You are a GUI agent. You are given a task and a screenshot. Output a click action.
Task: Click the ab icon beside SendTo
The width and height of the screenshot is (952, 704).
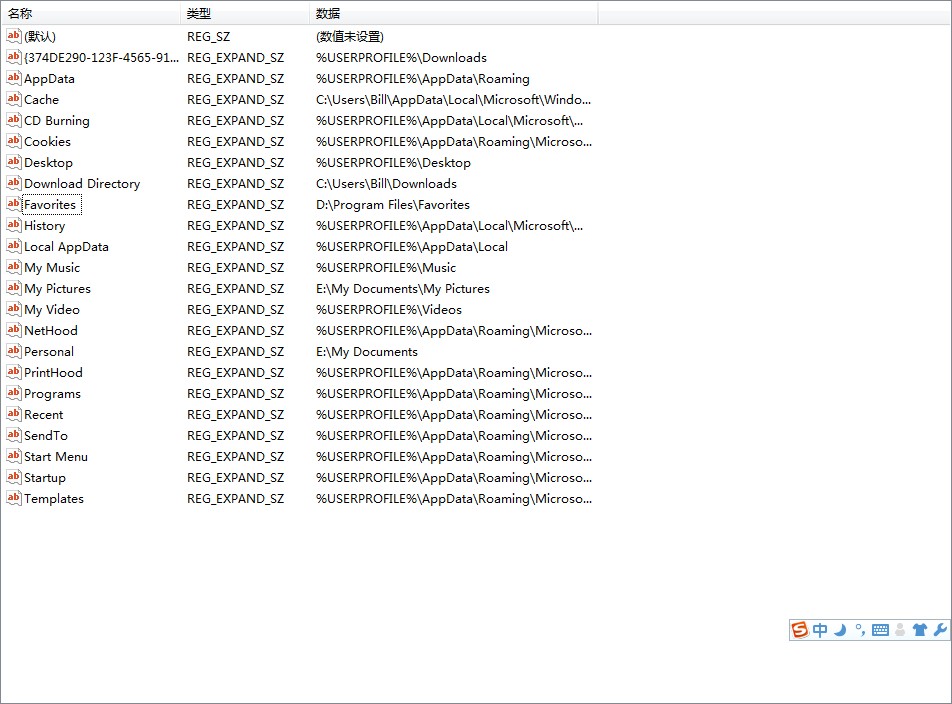[13, 435]
